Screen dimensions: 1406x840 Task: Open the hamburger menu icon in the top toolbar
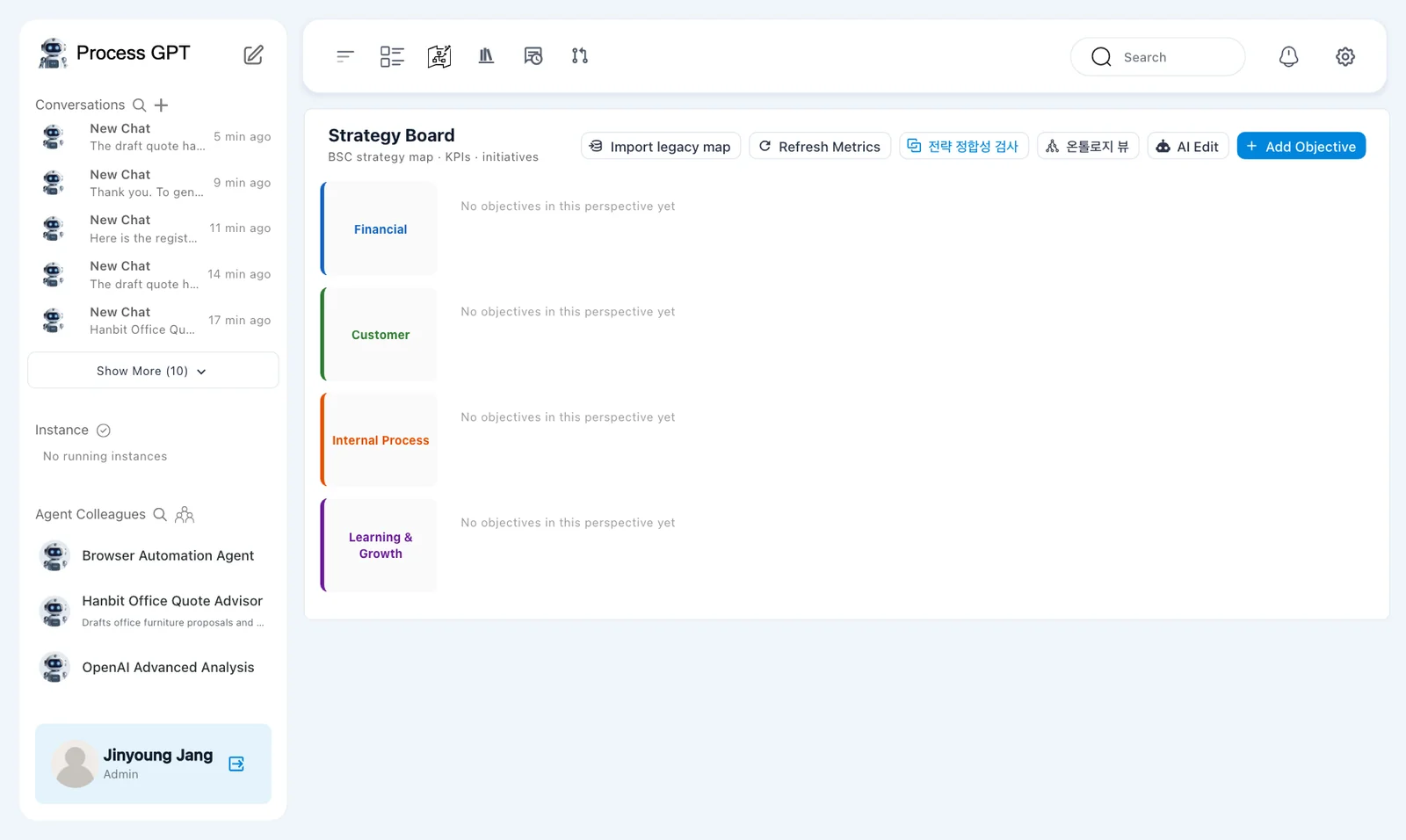coord(345,56)
